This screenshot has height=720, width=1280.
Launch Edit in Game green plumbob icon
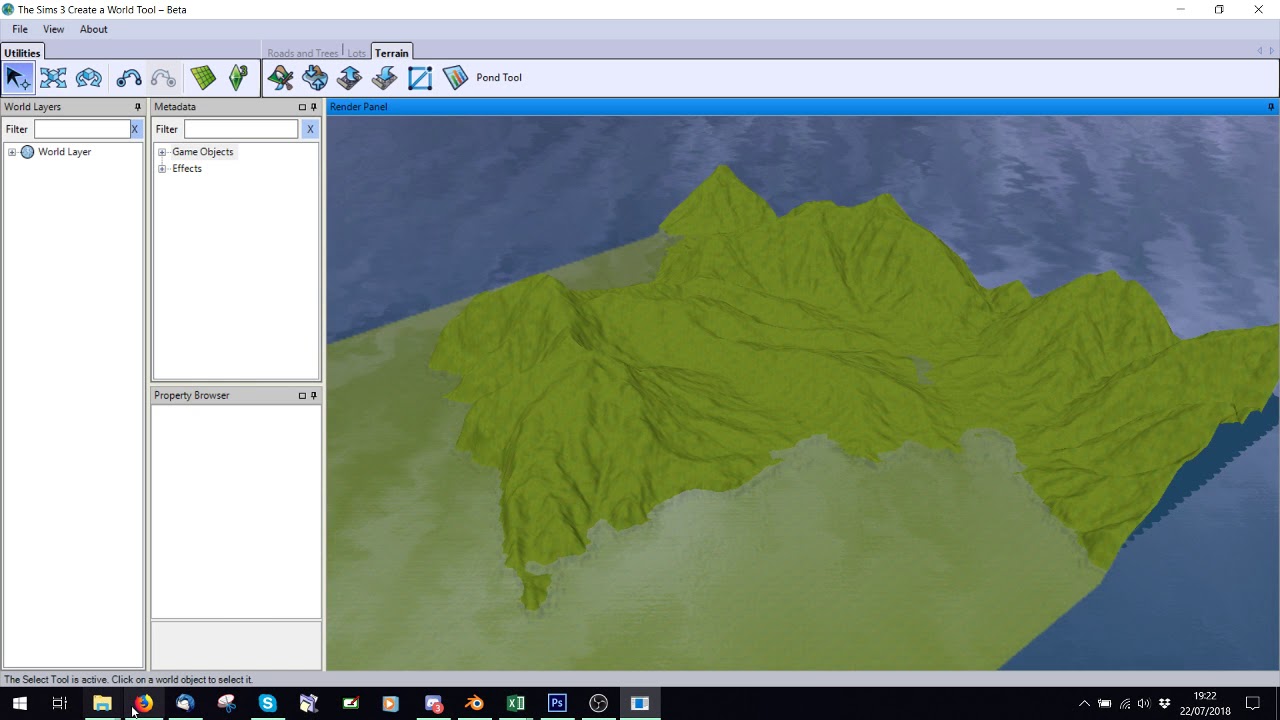coord(238,78)
